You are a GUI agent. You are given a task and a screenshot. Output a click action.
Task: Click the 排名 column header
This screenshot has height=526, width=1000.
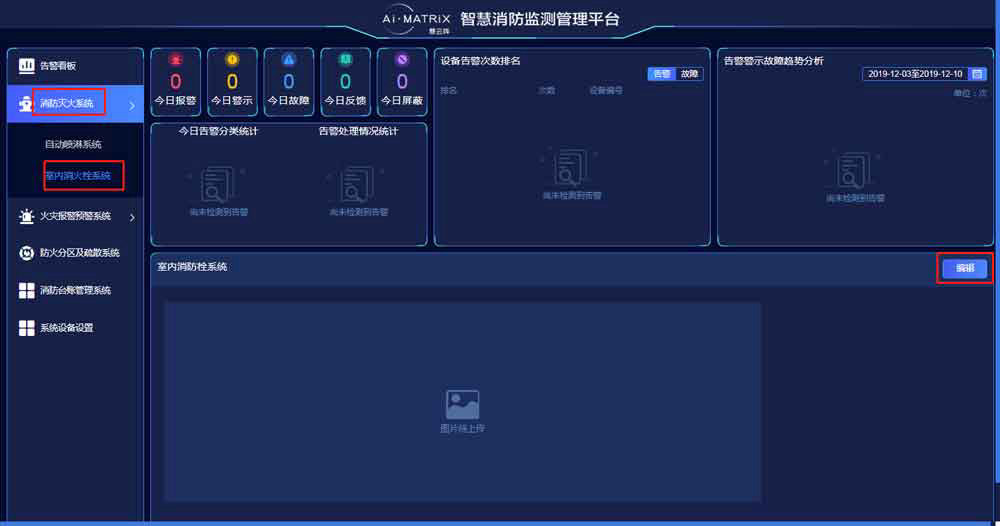click(448, 91)
